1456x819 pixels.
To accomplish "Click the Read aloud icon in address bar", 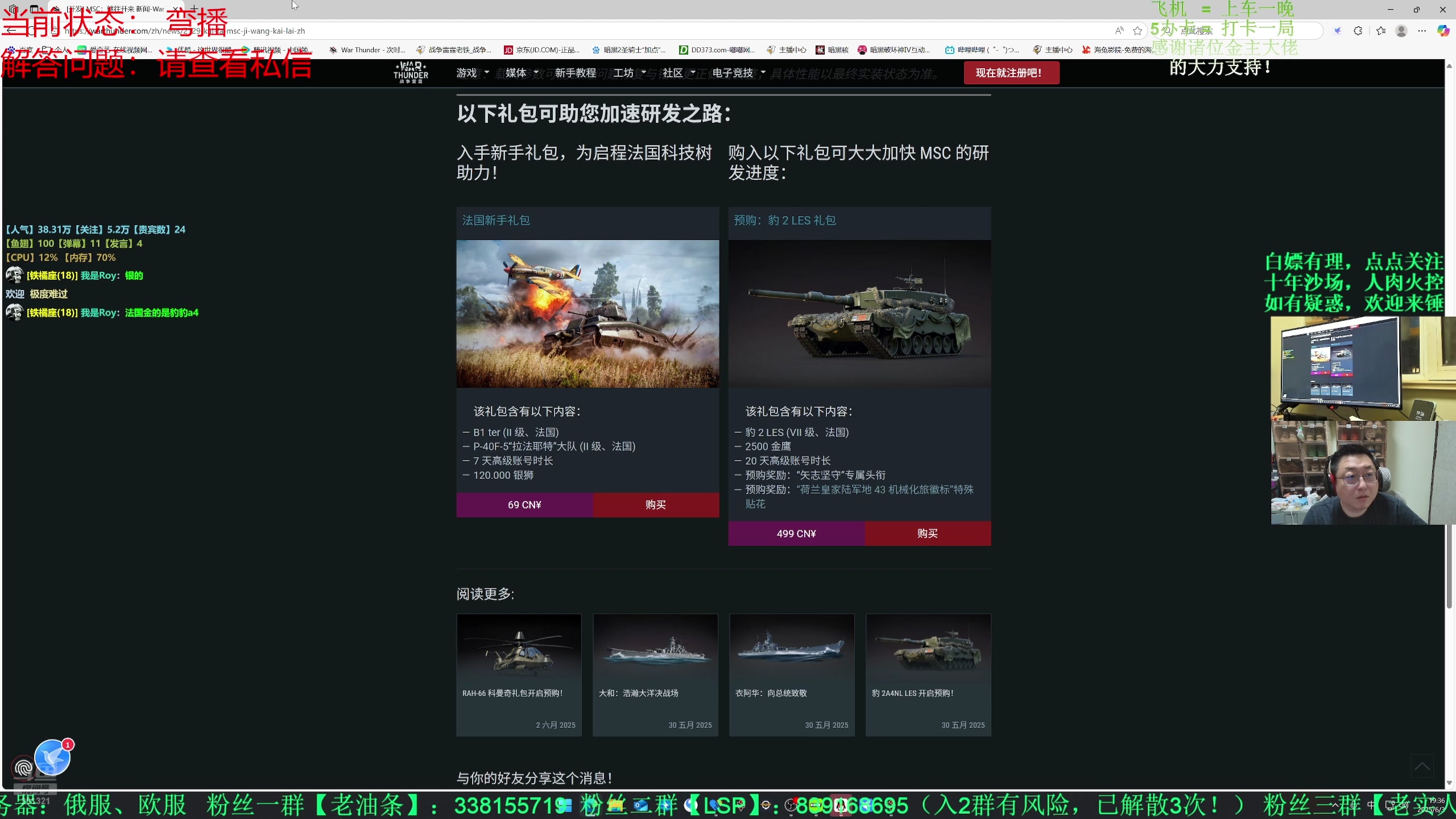I will pos(1119,31).
